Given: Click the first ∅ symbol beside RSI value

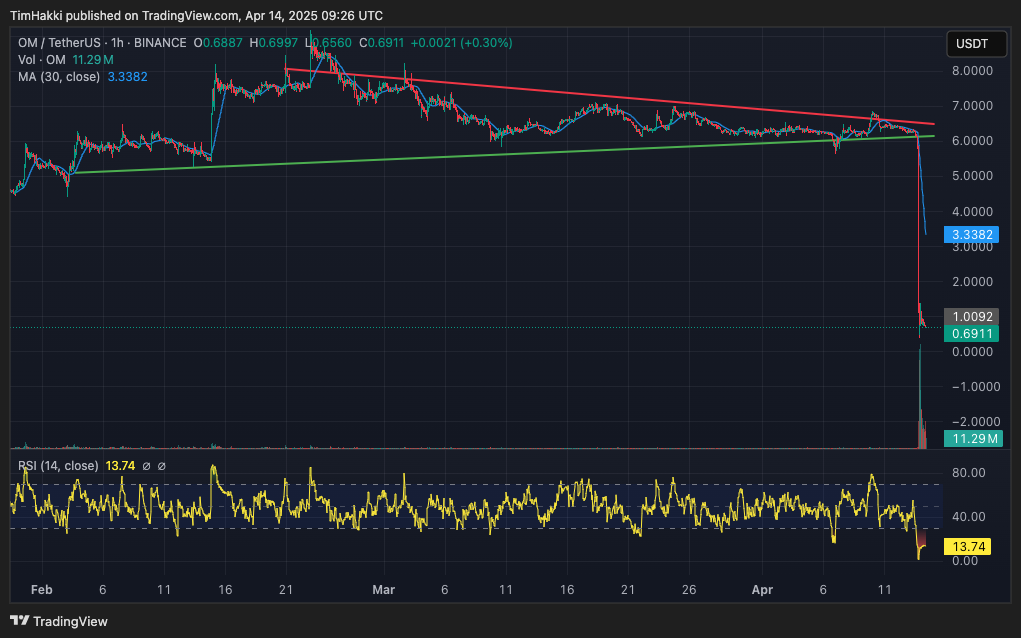Looking at the screenshot, I should (x=146, y=466).
